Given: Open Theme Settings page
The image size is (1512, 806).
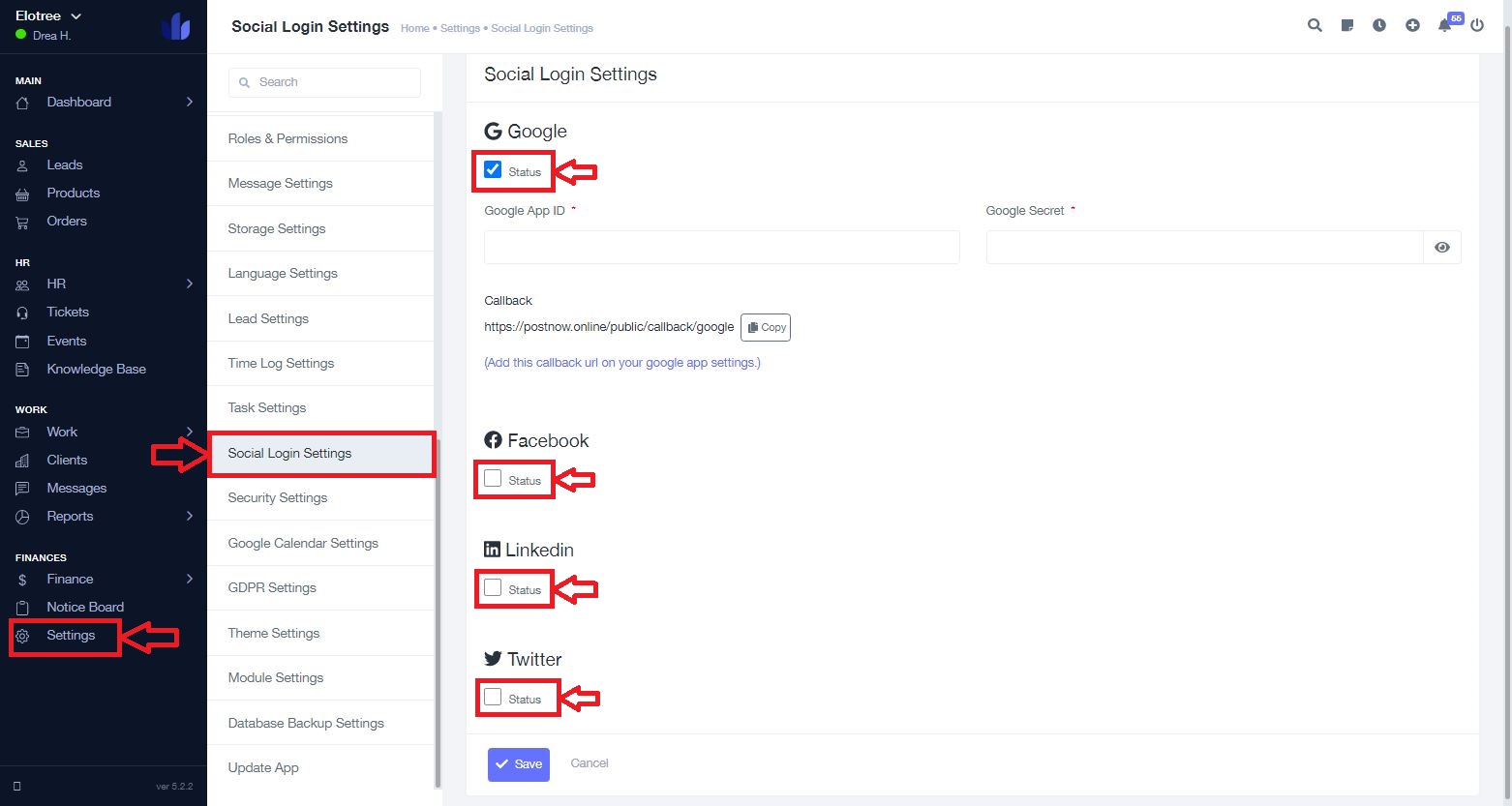Looking at the screenshot, I should coord(320,633).
